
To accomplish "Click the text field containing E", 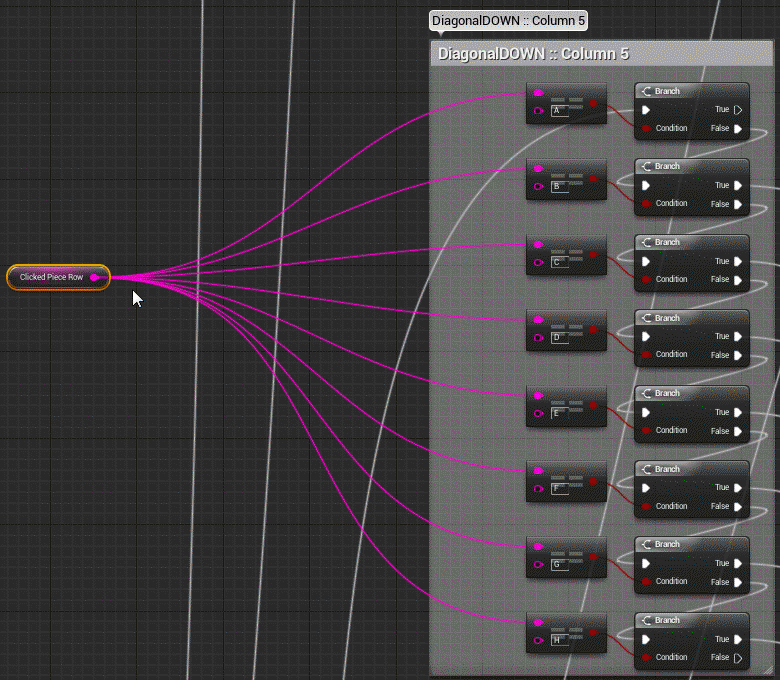I will point(560,414).
